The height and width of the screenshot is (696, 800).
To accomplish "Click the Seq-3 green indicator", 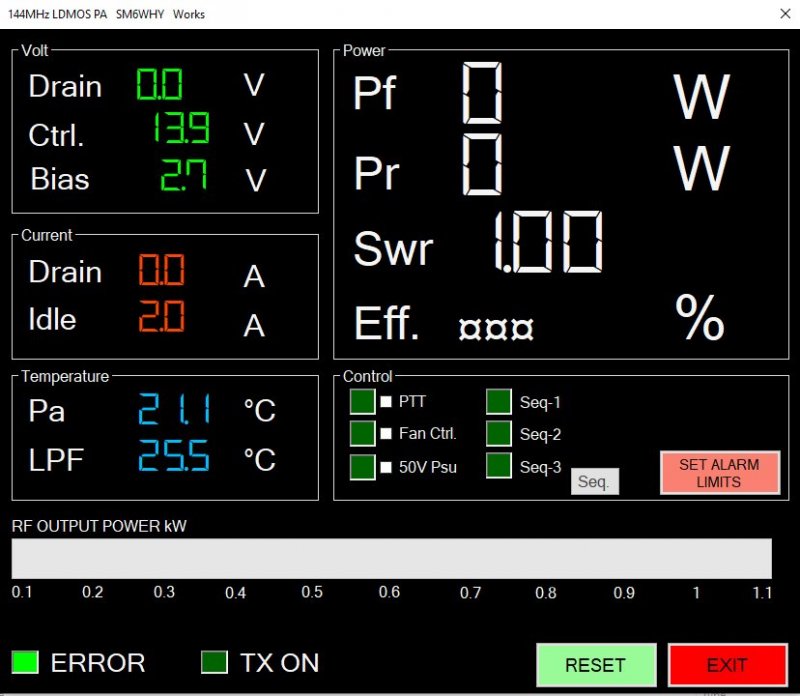I will pos(498,466).
